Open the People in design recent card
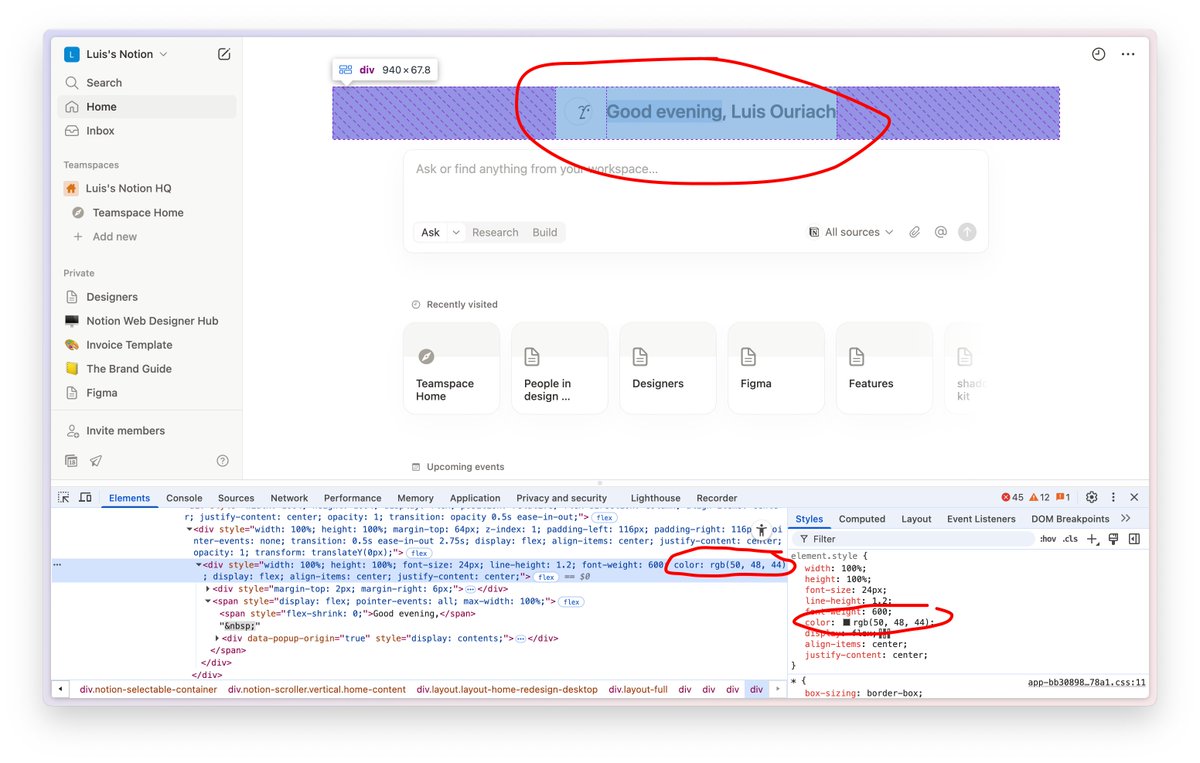The image size is (1200, 763). pos(559,368)
